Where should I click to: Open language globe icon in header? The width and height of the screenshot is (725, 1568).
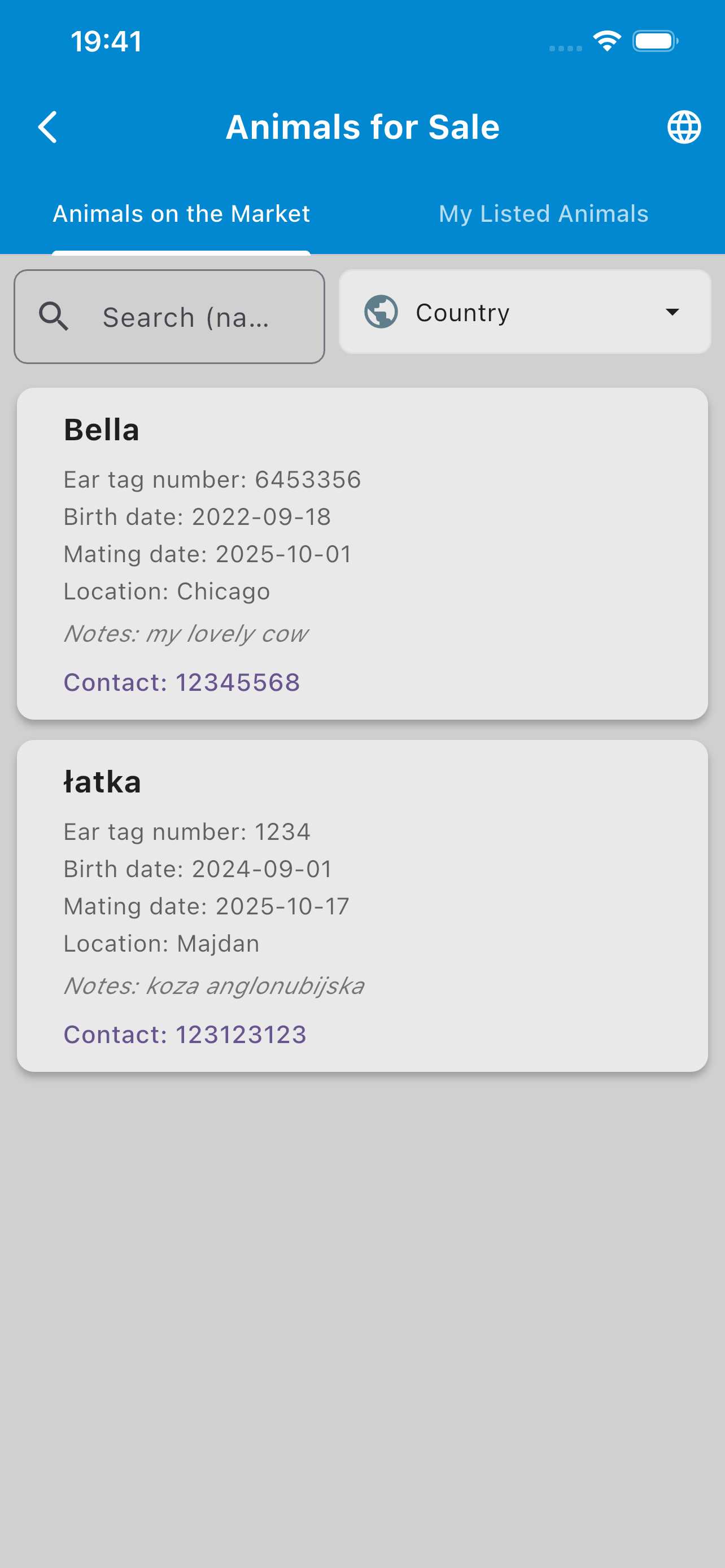684,127
